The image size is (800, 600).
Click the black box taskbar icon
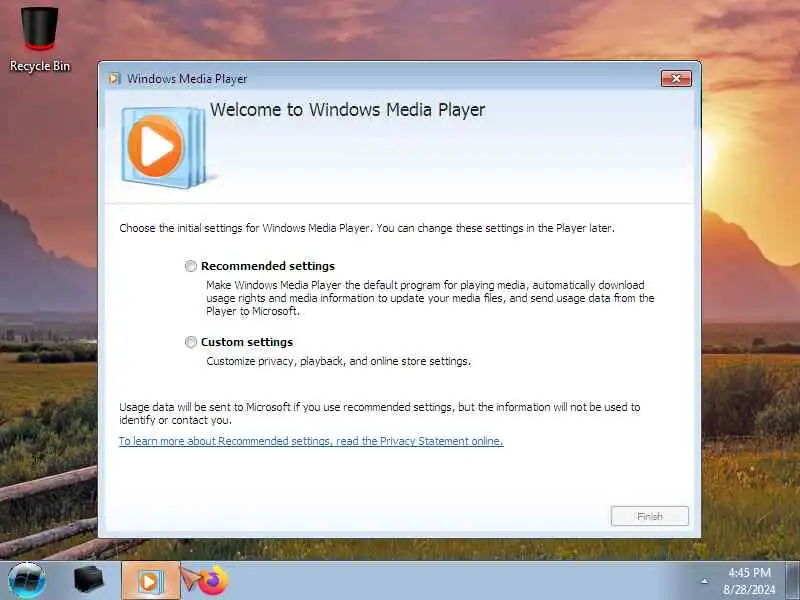(88, 580)
